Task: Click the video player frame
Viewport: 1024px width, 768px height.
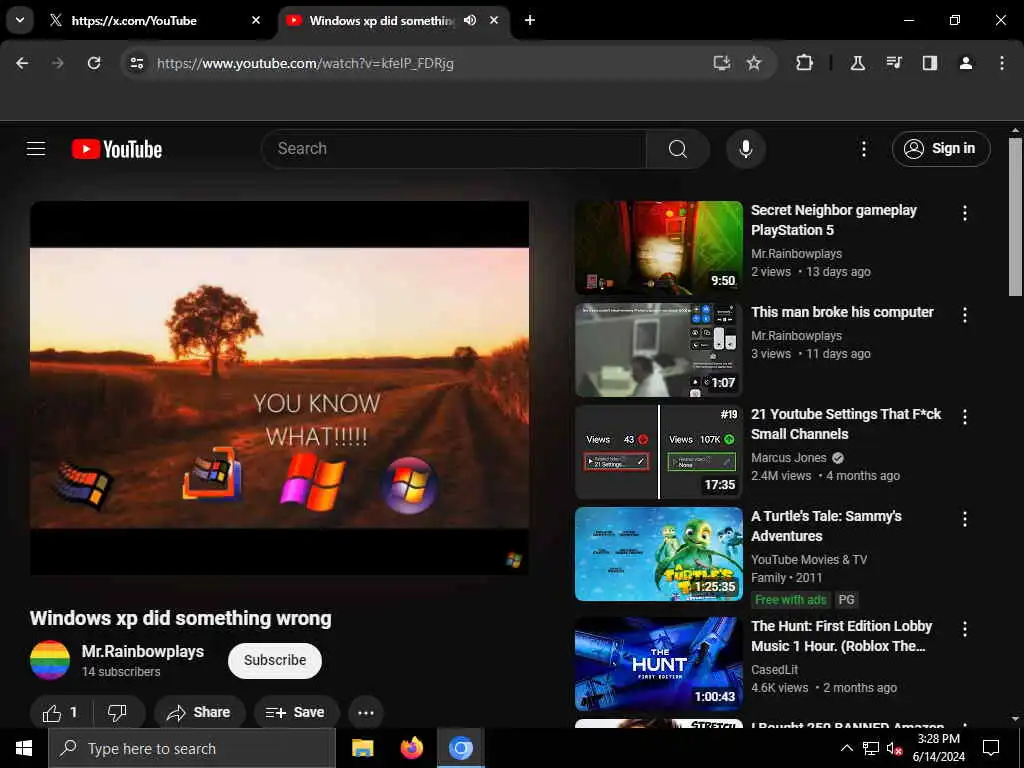Action: coord(280,388)
